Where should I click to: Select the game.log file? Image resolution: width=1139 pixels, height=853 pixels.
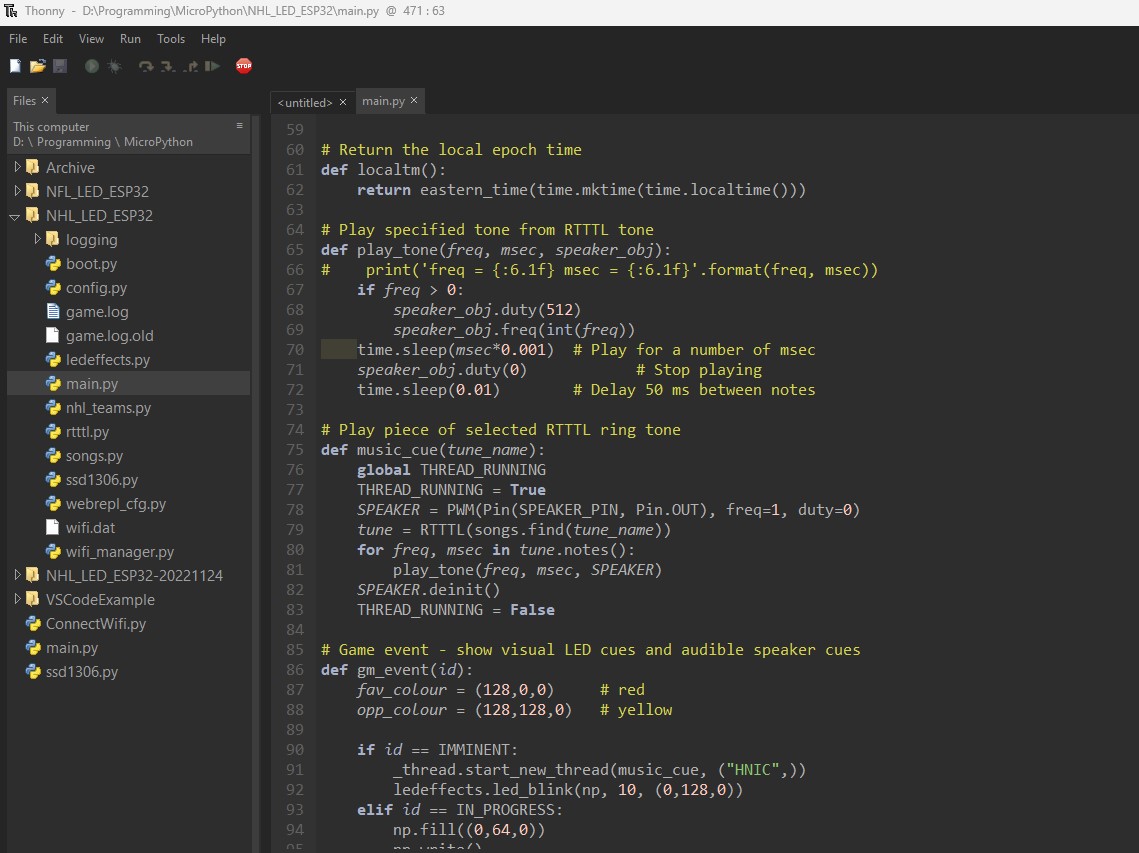coord(97,312)
